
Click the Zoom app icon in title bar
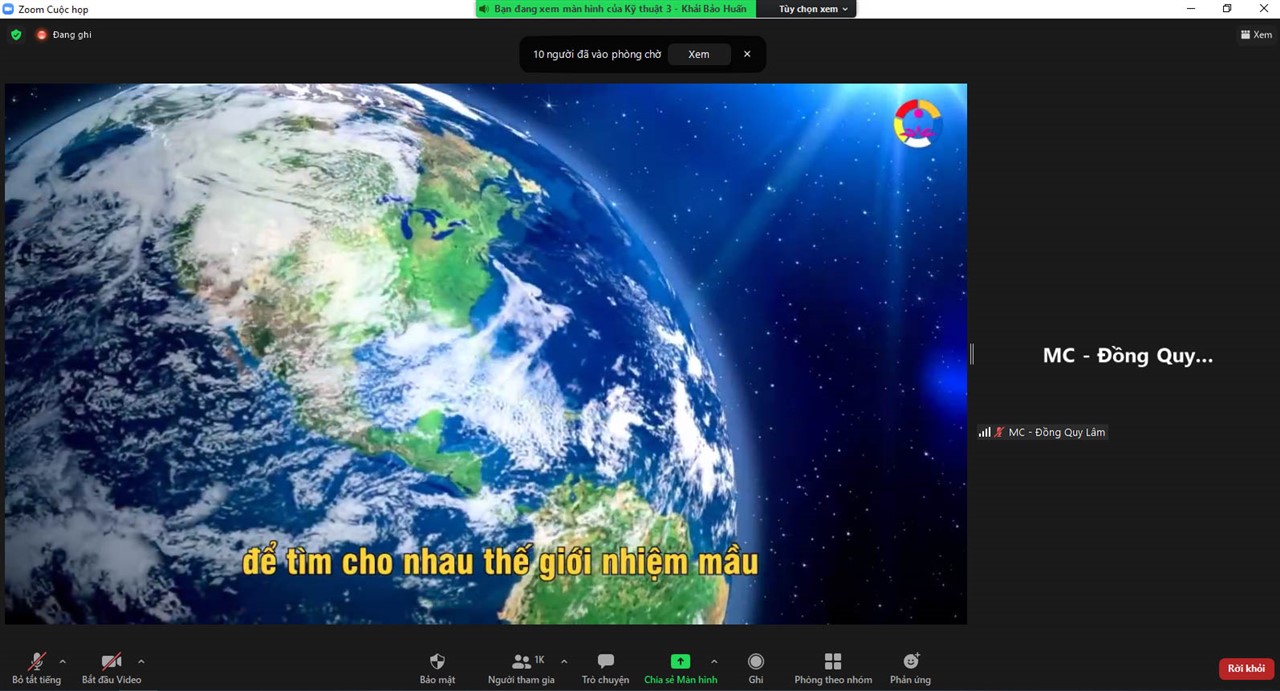(x=8, y=9)
